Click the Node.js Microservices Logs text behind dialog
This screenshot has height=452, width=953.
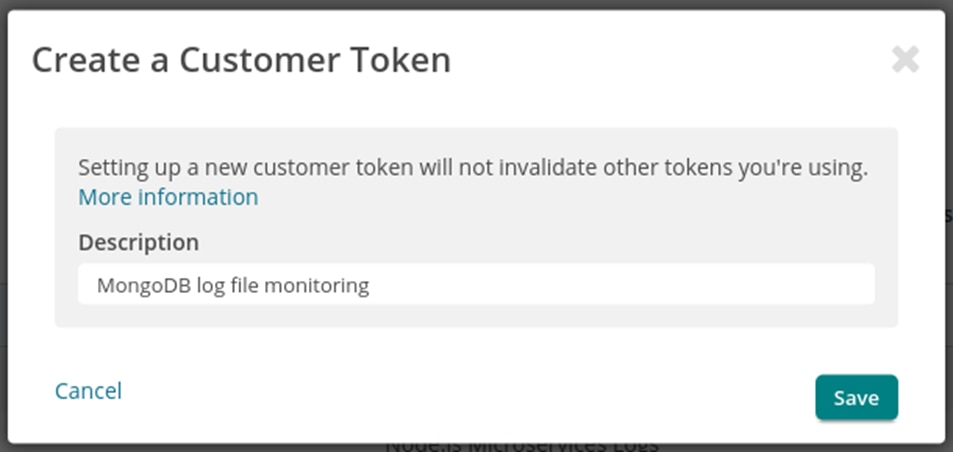[x=520, y=445]
